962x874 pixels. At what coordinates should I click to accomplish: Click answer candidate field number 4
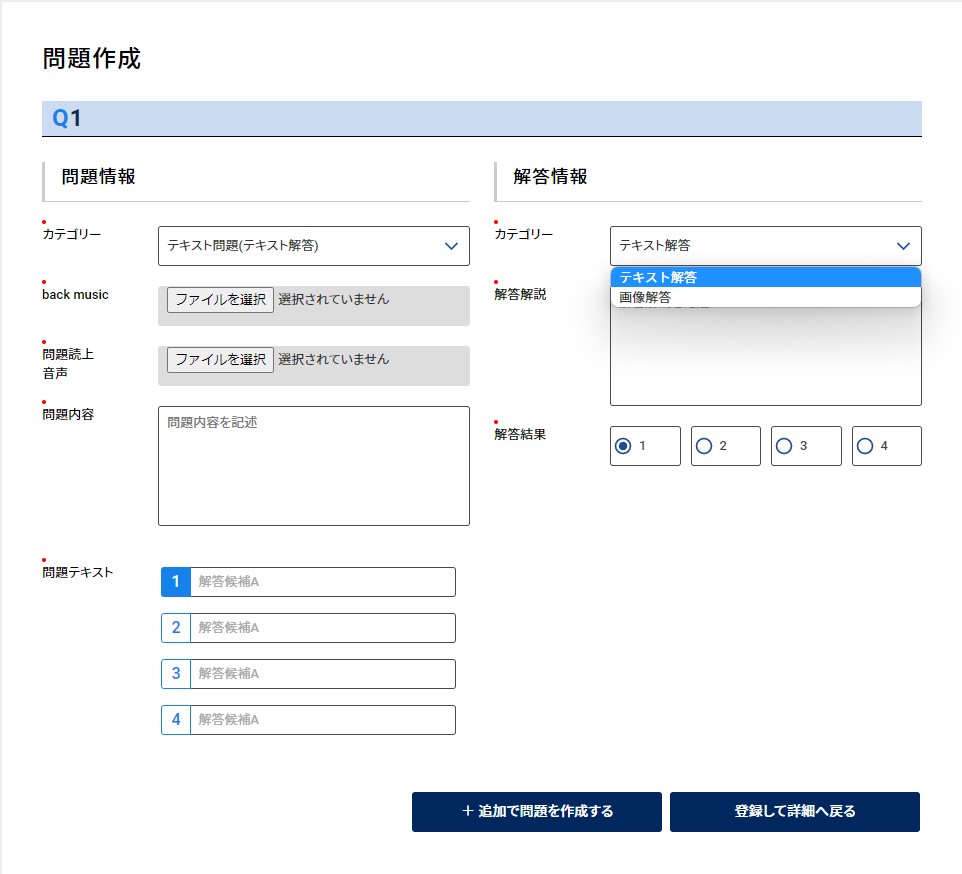(322, 720)
